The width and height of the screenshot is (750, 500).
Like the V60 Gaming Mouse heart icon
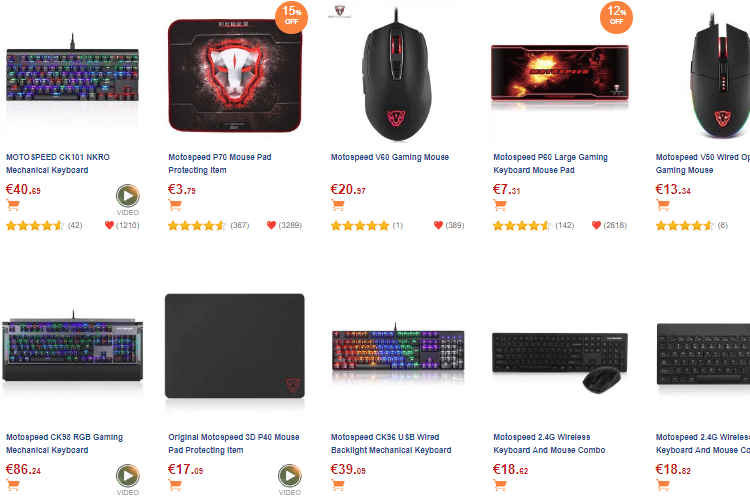click(x=438, y=225)
